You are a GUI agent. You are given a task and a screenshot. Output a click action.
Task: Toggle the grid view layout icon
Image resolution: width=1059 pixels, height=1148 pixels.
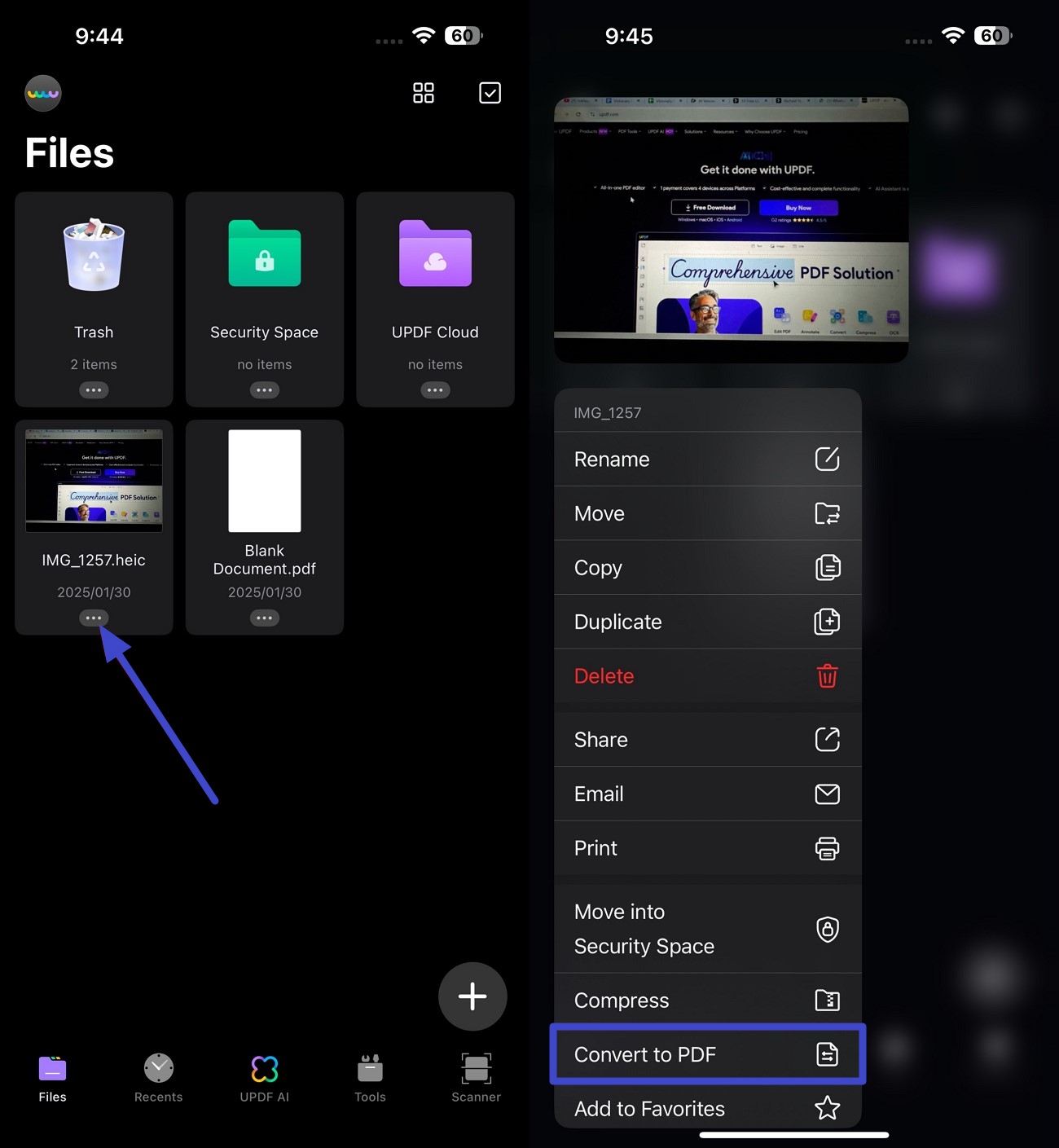point(424,93)
